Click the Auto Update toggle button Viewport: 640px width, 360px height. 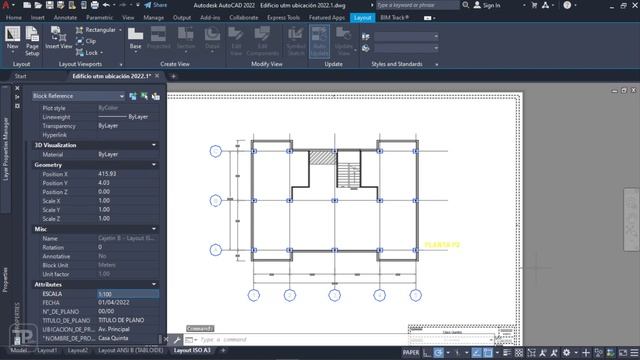coord(319,41)
